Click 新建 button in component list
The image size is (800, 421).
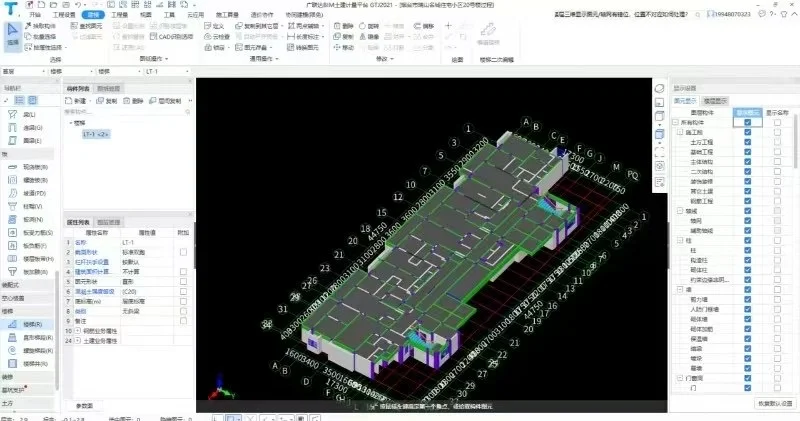tap(77, 101)
